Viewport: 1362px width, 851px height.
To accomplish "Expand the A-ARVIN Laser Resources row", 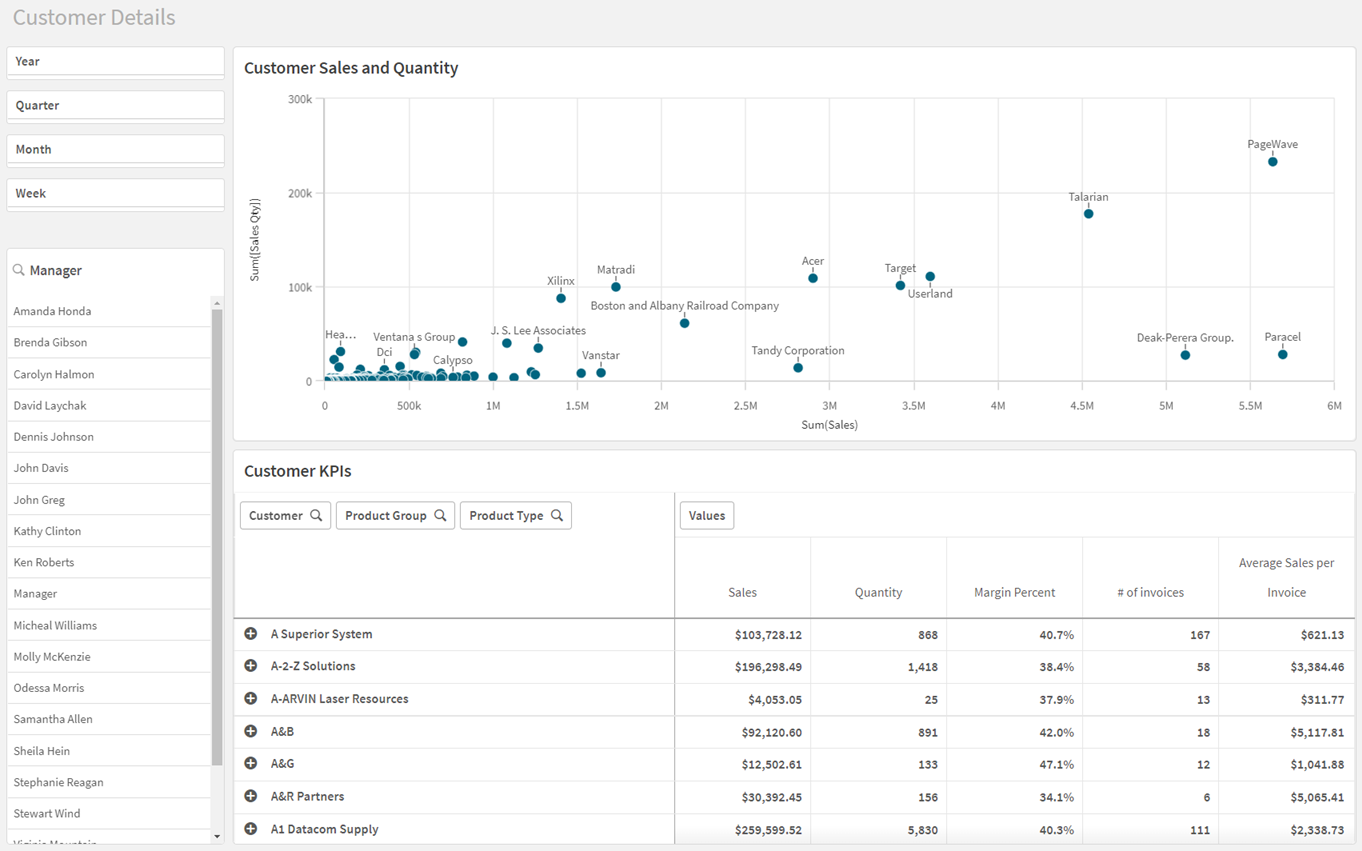I will click(x=251, y=699).
